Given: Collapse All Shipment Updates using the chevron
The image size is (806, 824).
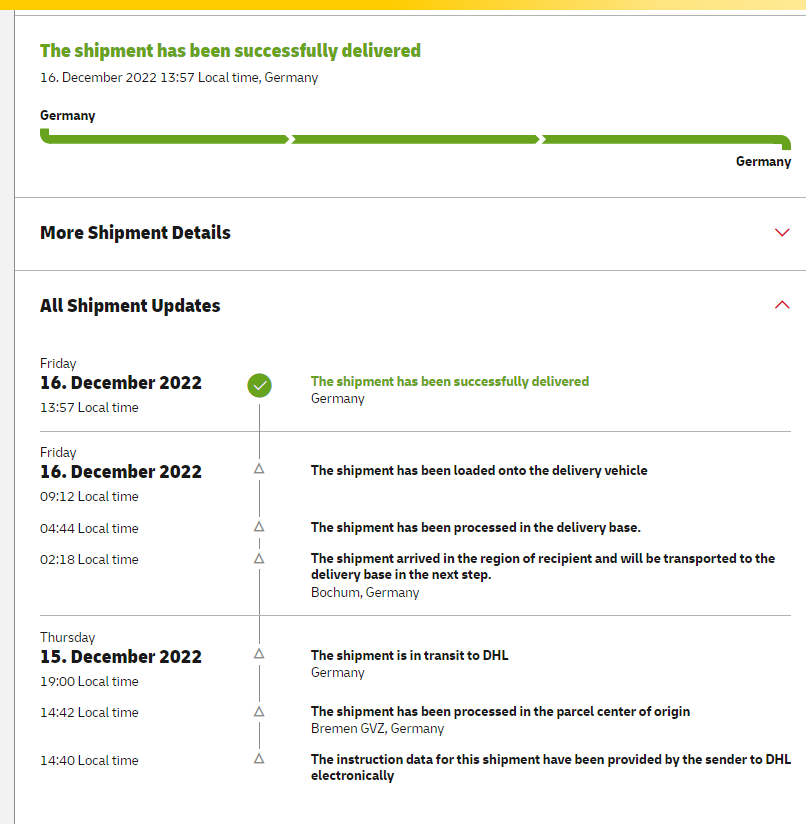Looking at the screenshot, I should coord(782,305).
